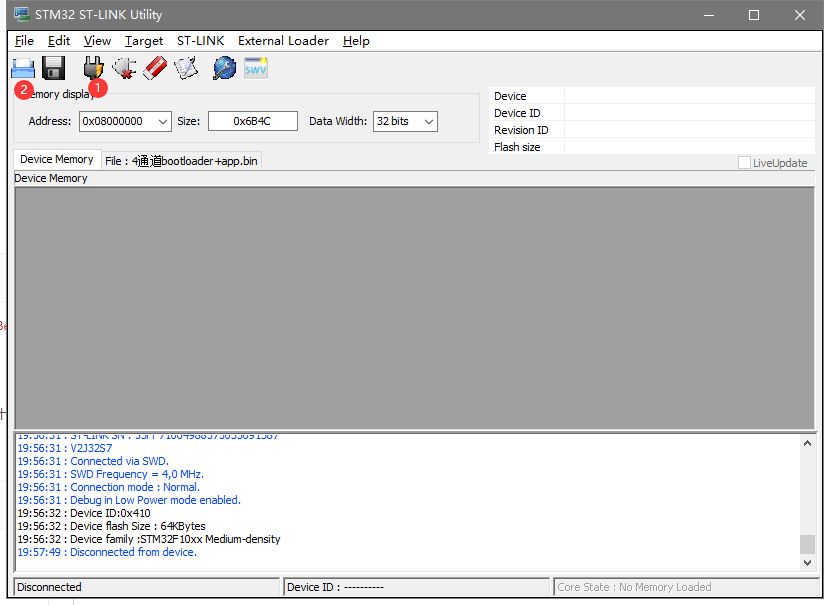Disconnect from target using the toolbar icon

124,68
